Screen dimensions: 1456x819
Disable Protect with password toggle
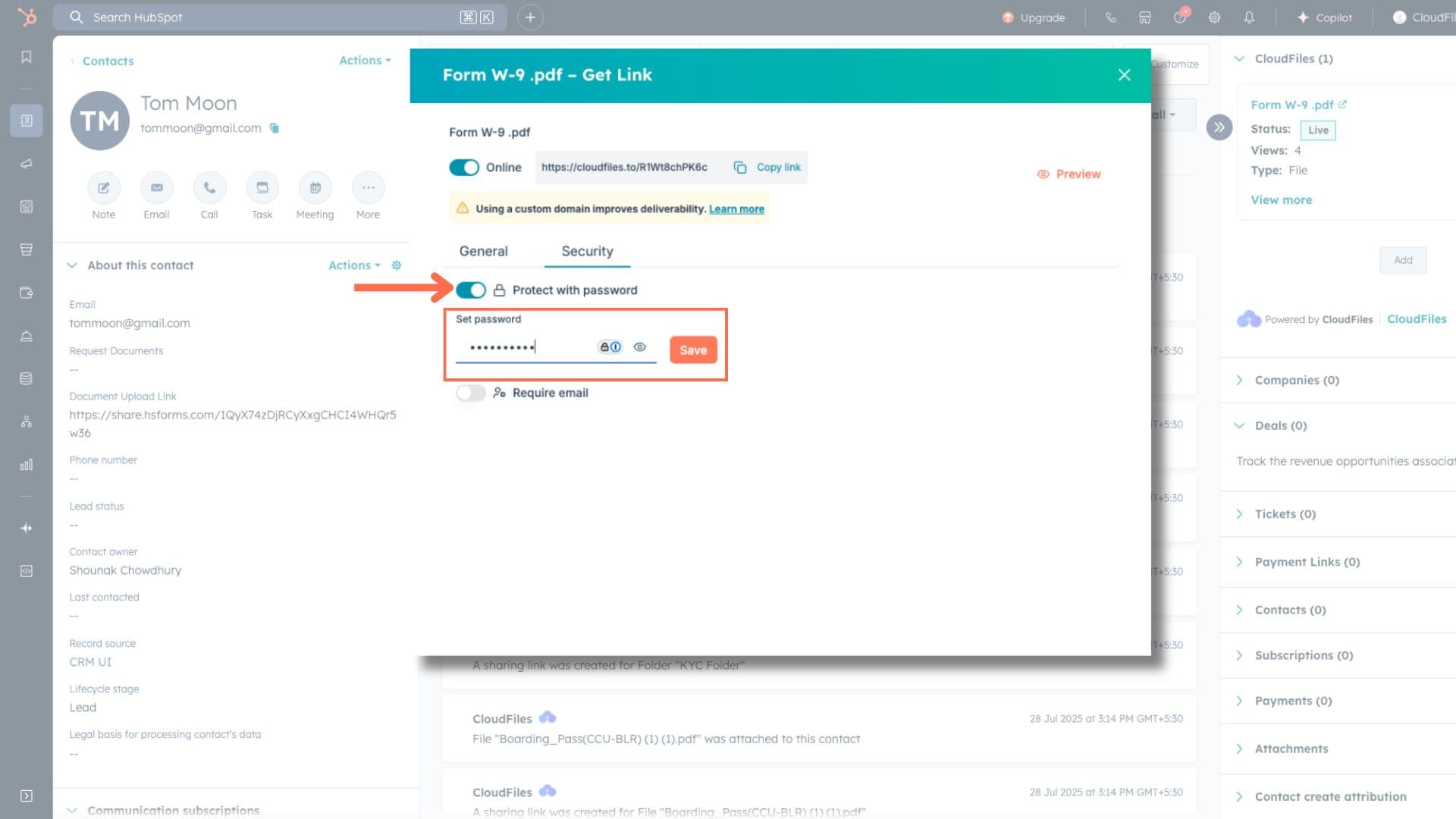(471, 290)
